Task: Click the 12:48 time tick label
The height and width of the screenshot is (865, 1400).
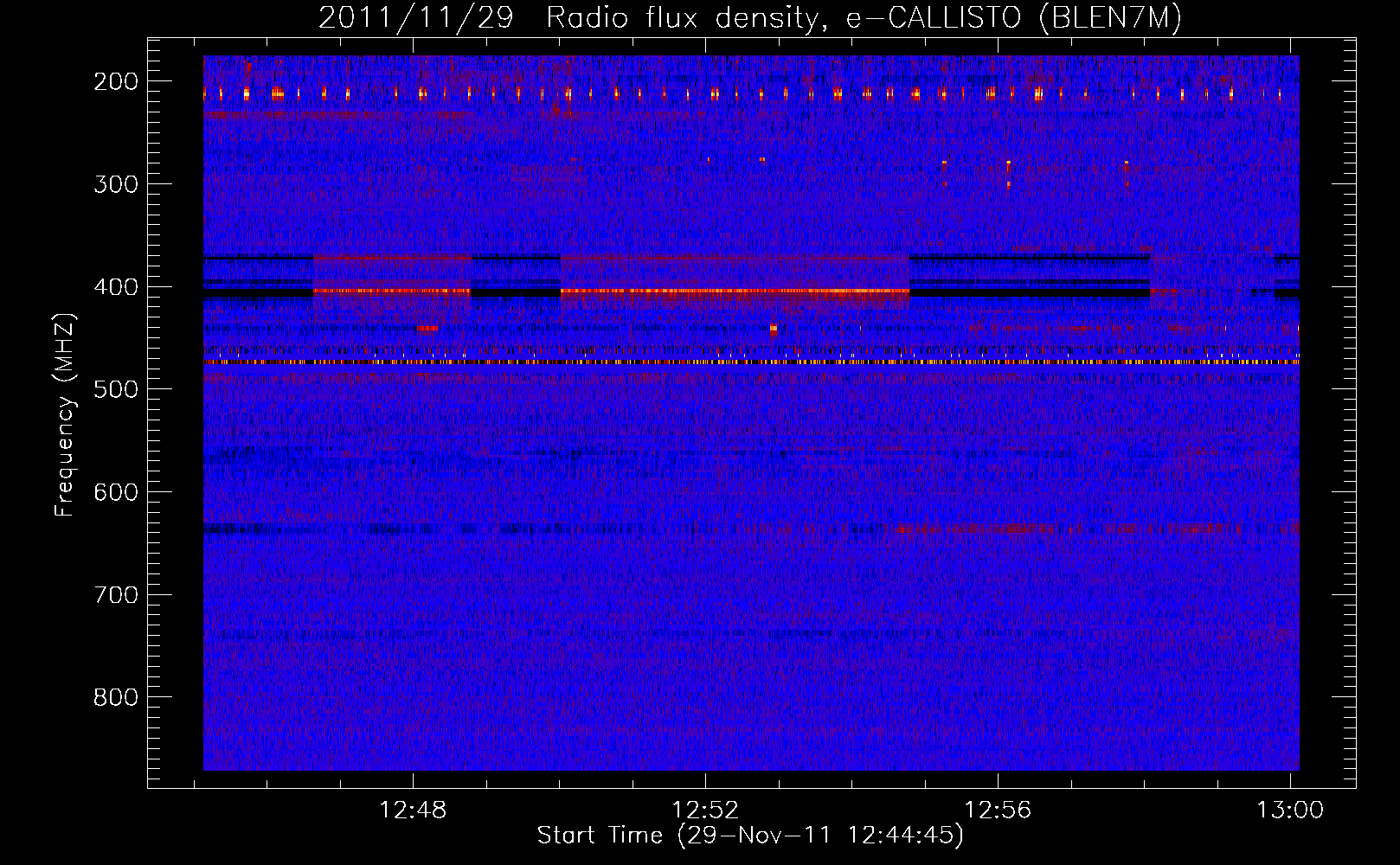Action: tap(414, 811)
